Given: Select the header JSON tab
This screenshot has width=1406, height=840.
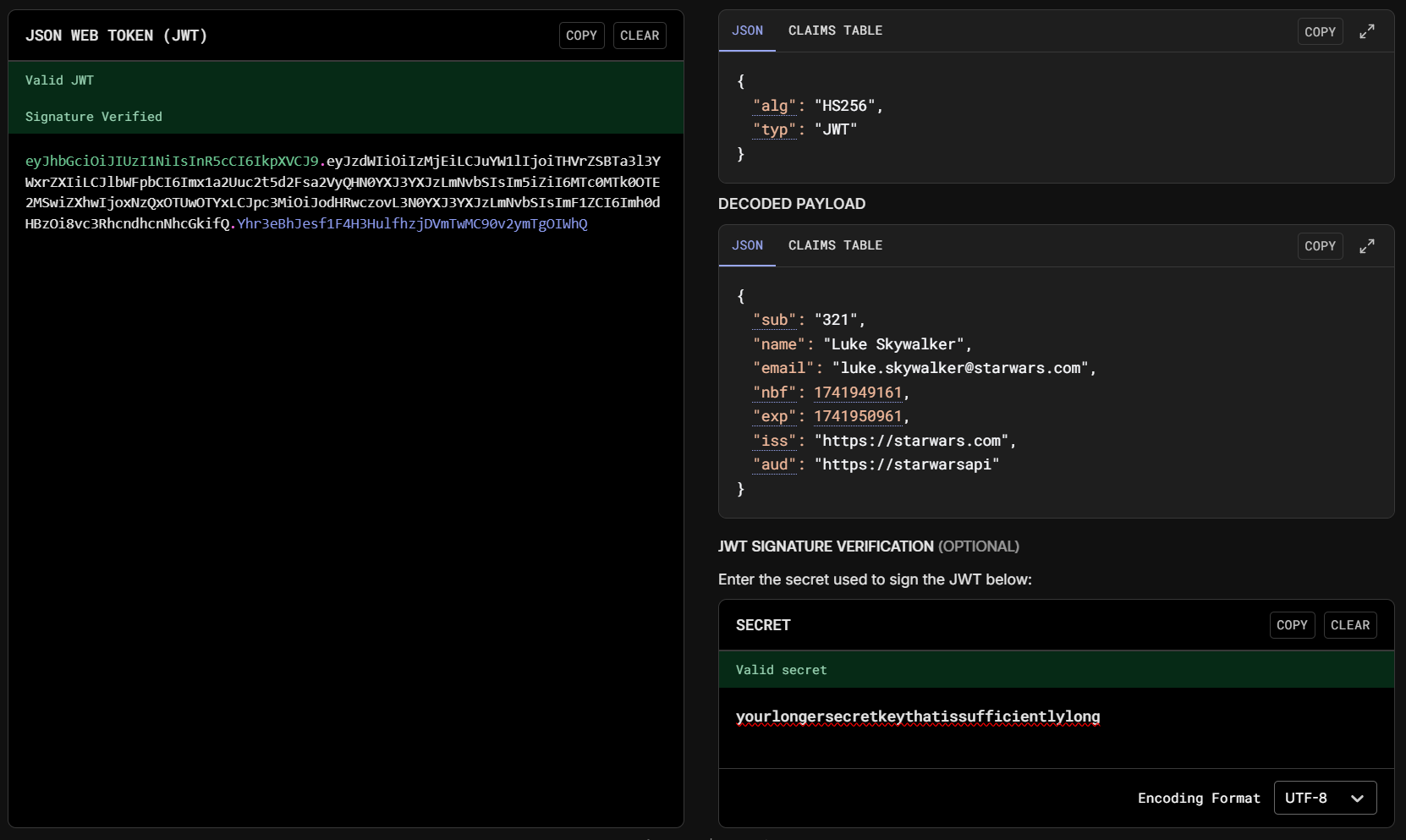Looking at the screenshot, I should (x=747, y=30).
